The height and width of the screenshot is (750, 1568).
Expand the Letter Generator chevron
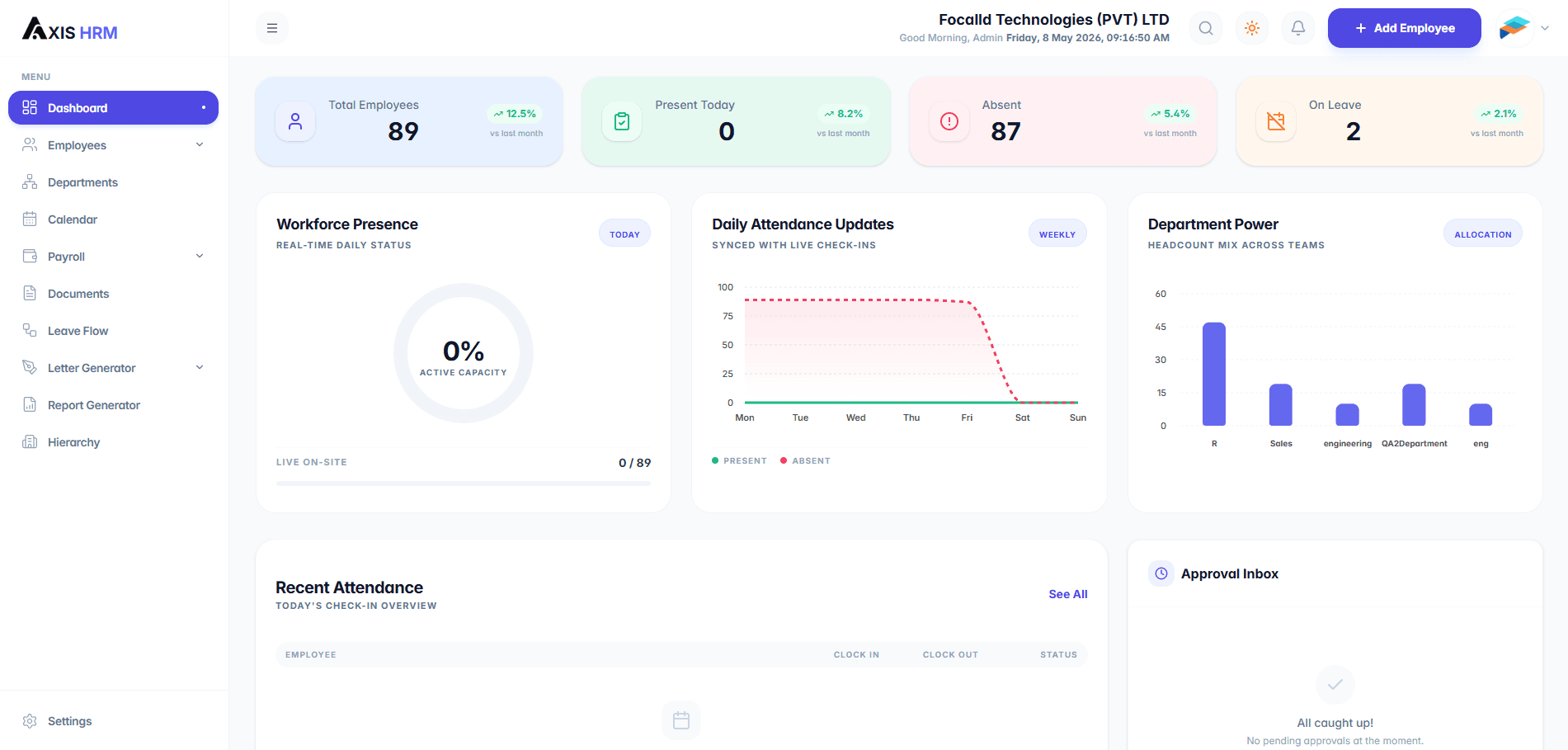click(200, 367)
